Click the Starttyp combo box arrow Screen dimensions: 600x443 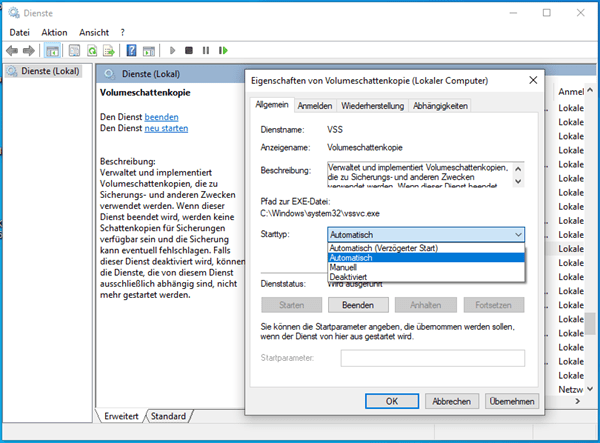tap(518, 235)
